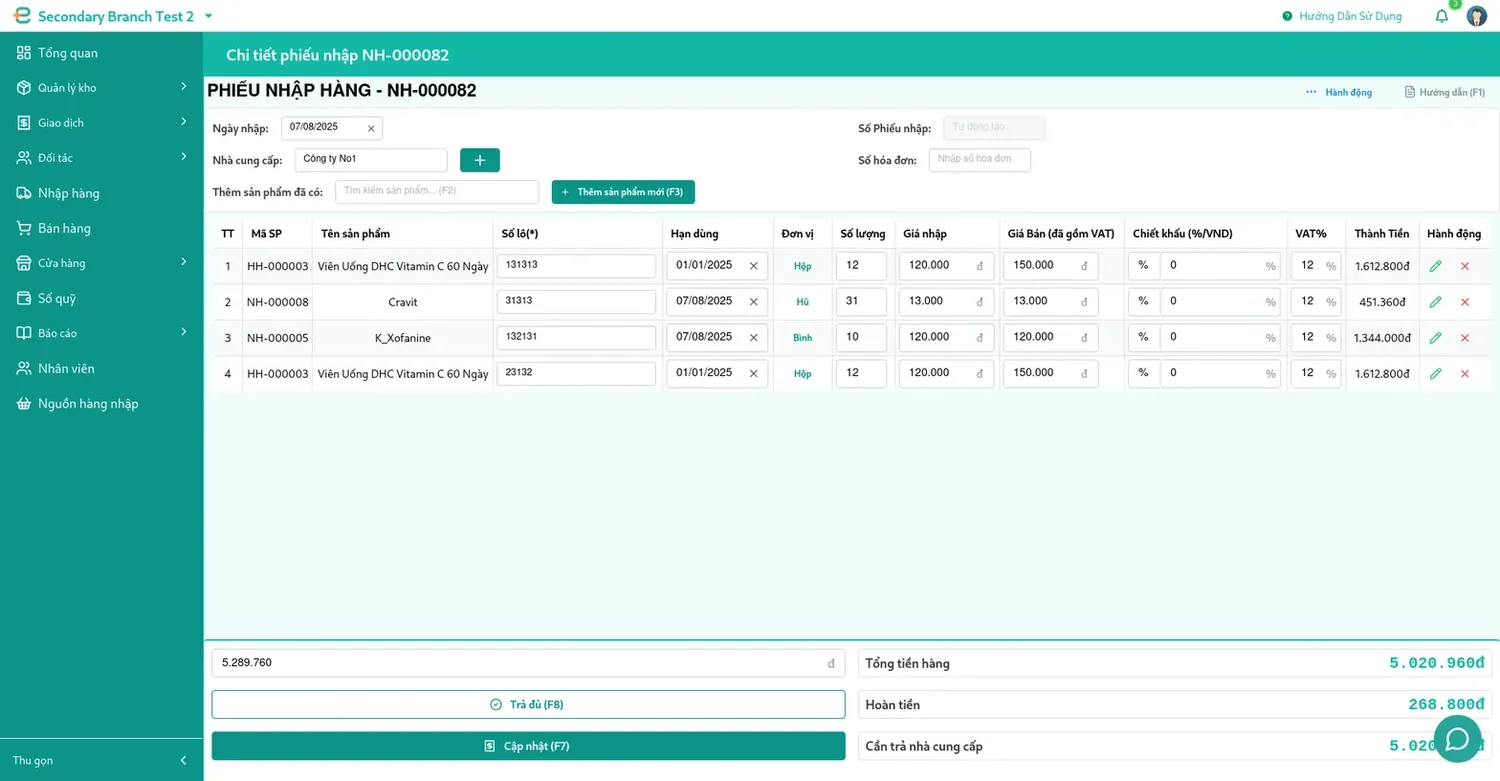Open Hướng Dẫn Sử Dụng link
Screen dimensions: 1500x781
pyautogui.click(x=1342, y=16)
